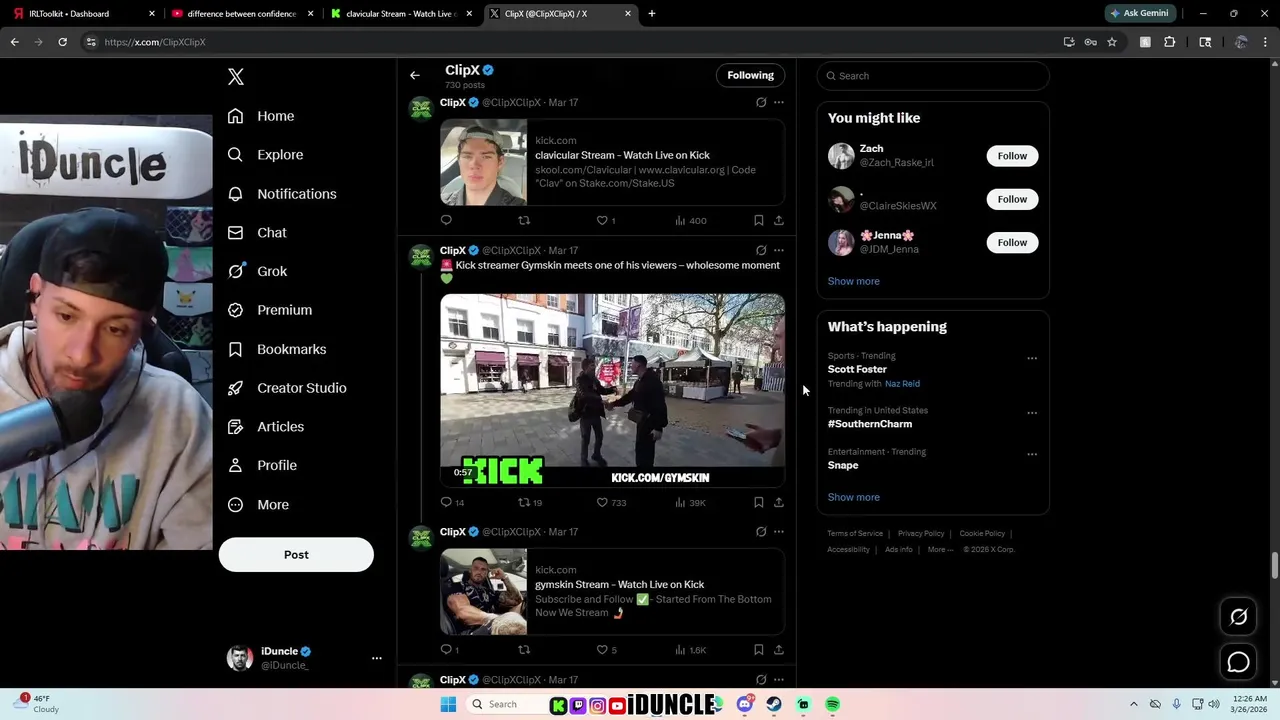Click the Articles sidebar icon
This screenshot has width=1280, height=720.
pos(235,427)
